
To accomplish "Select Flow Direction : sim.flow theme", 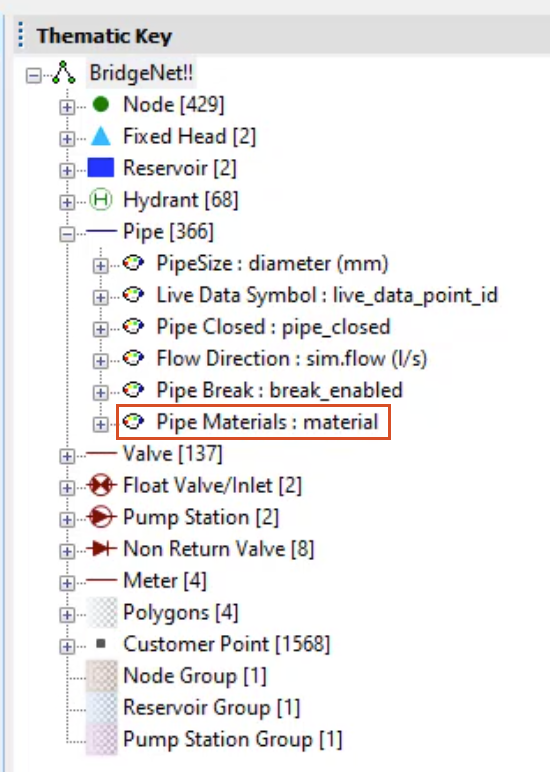I will pyautogui.click(x=291, y=358).
